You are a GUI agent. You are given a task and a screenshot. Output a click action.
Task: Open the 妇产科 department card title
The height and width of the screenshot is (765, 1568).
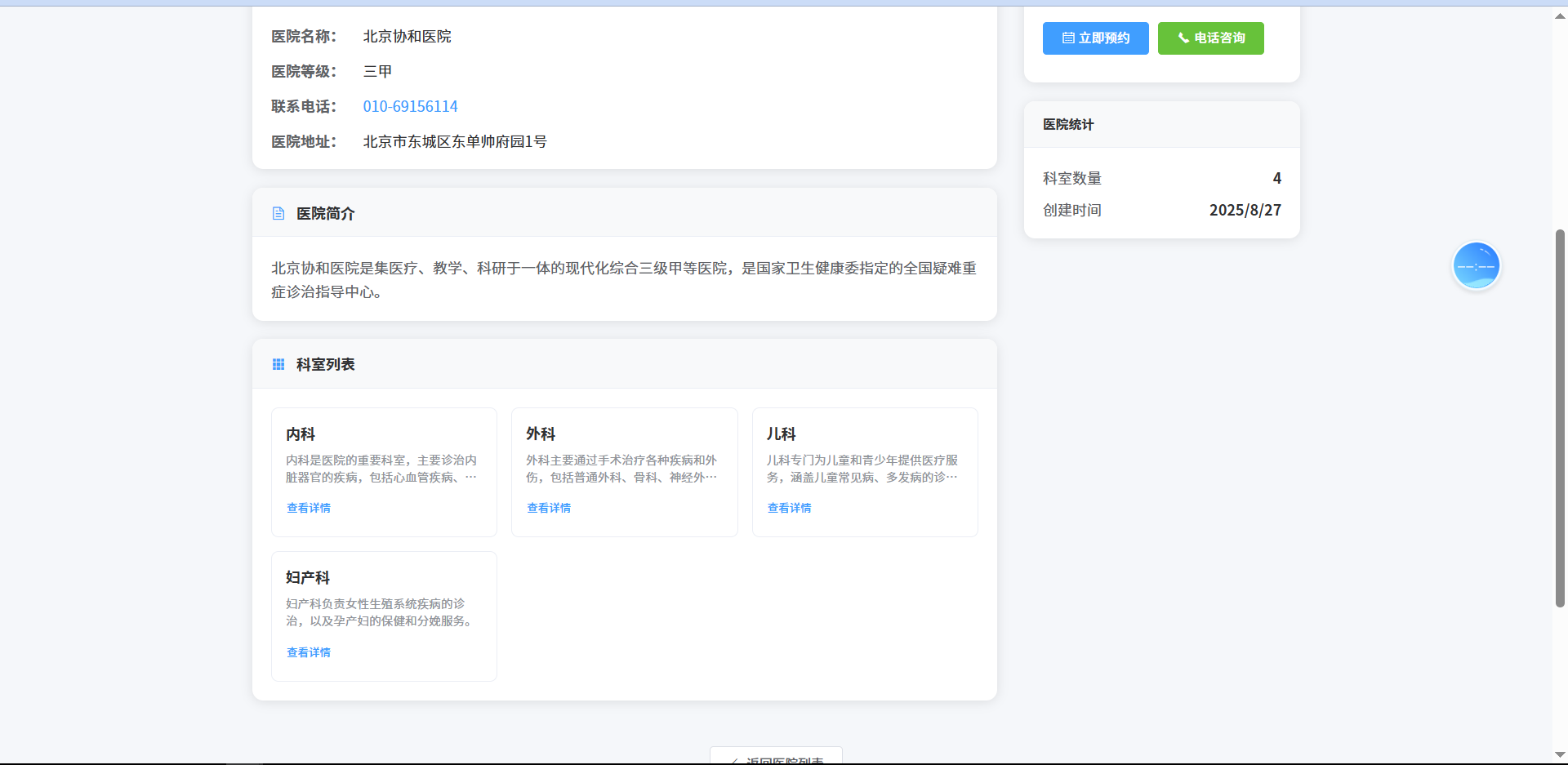click(308, 578)
